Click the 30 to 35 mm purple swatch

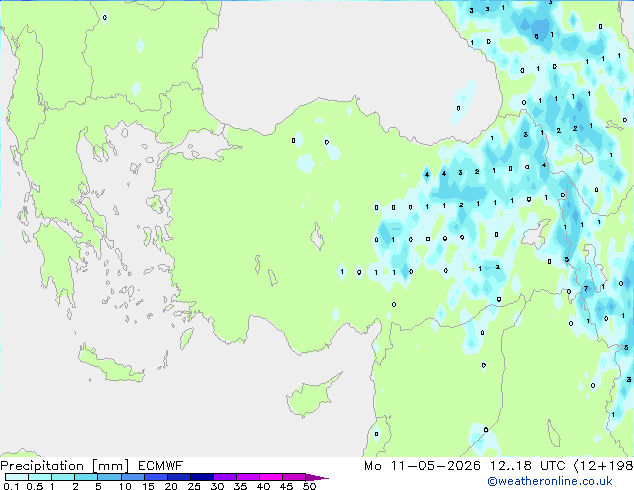coord(225,477)
